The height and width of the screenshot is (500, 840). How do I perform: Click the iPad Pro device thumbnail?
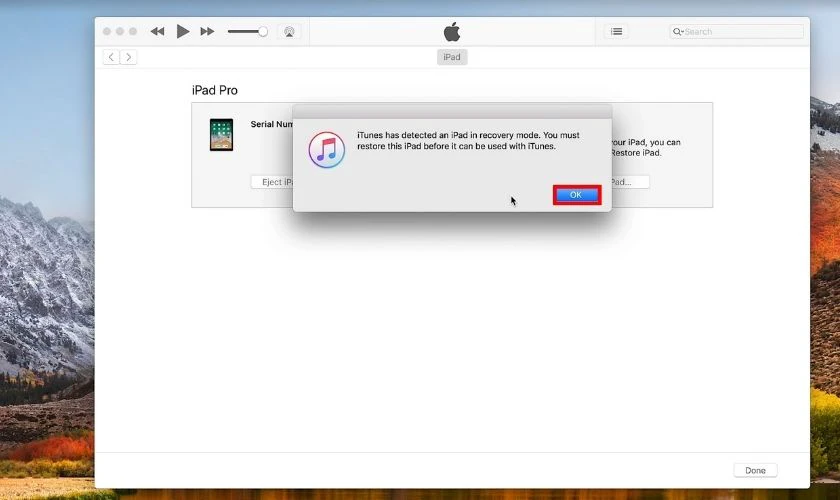(221, 135)
